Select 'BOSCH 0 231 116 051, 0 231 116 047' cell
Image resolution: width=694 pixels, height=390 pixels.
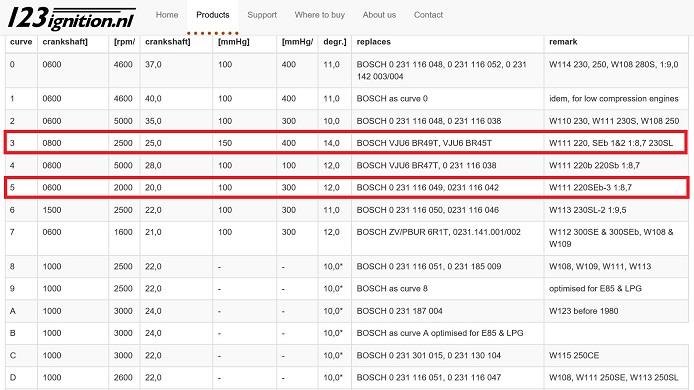click(429, 377)
